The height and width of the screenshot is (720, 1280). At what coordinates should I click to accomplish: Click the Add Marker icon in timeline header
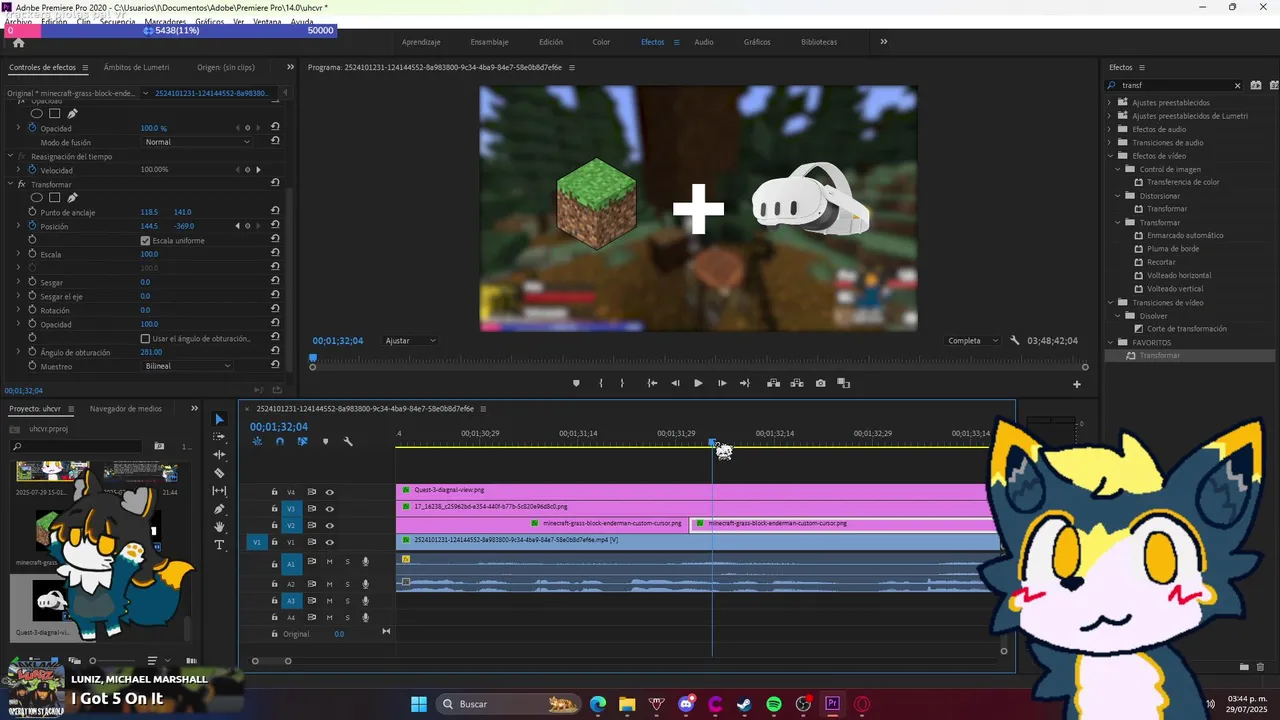pos(325,441)
